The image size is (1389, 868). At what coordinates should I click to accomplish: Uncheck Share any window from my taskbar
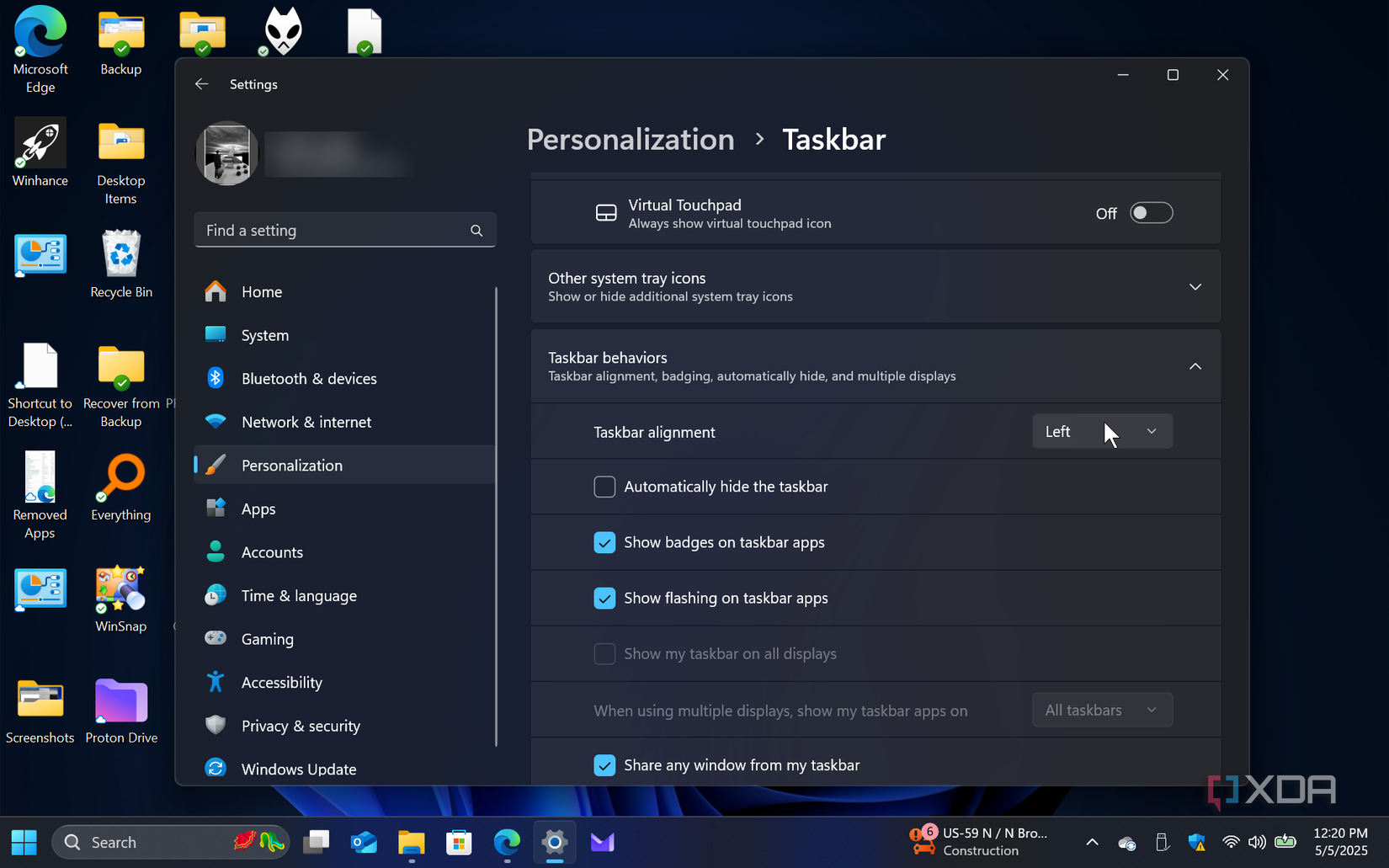coord(604,765)
